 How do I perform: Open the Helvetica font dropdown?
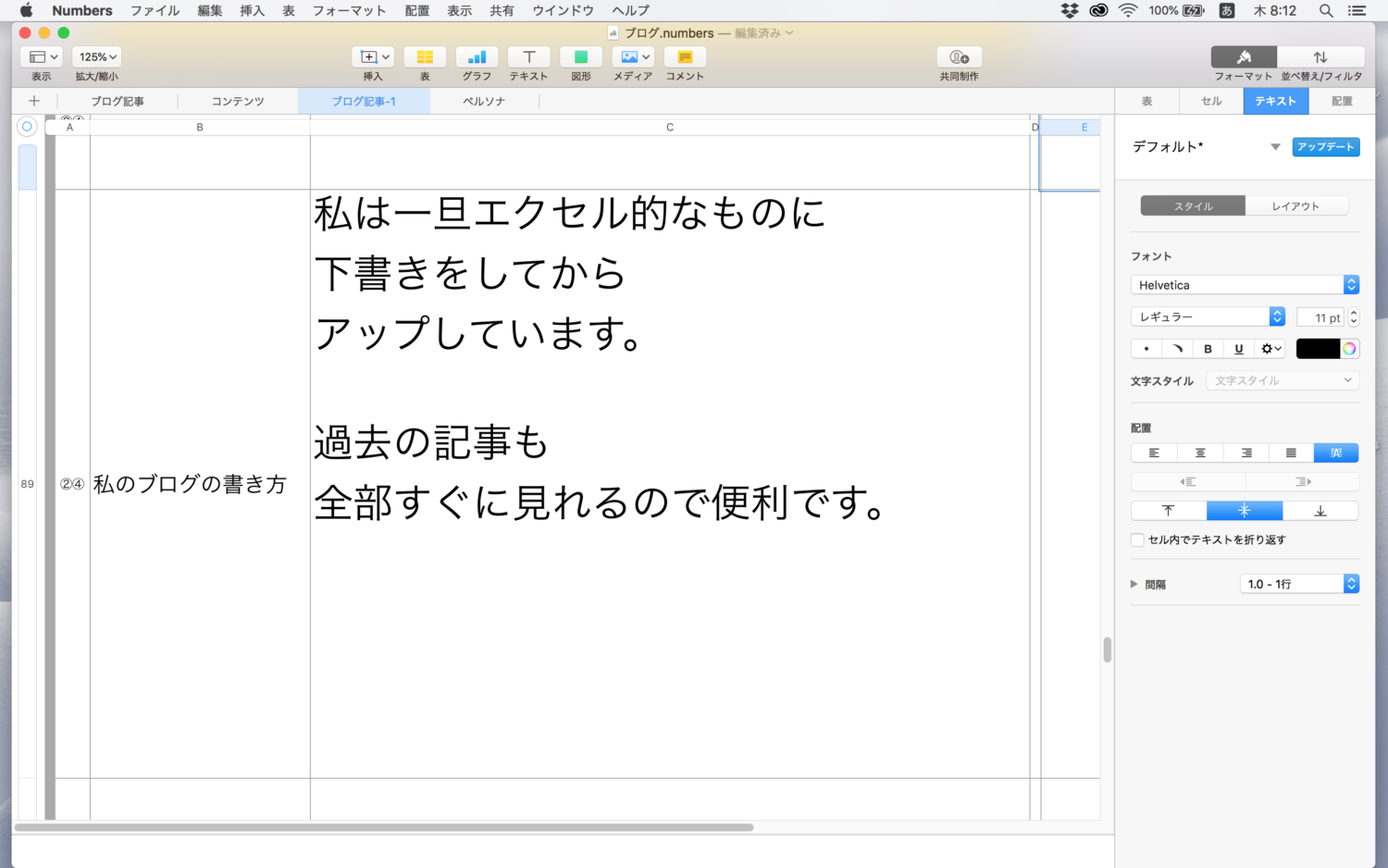click(x=1245, y=285)
